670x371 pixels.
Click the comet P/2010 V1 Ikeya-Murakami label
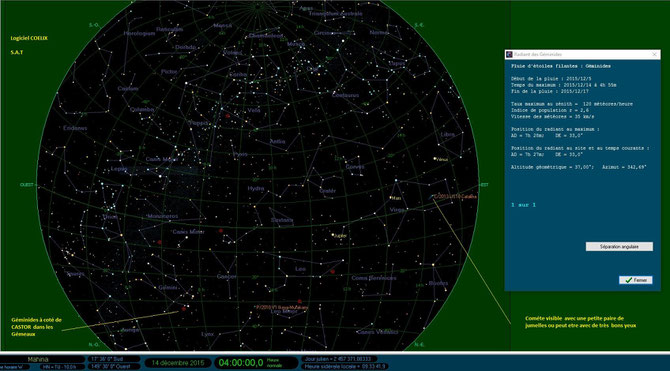click(281, 307)
